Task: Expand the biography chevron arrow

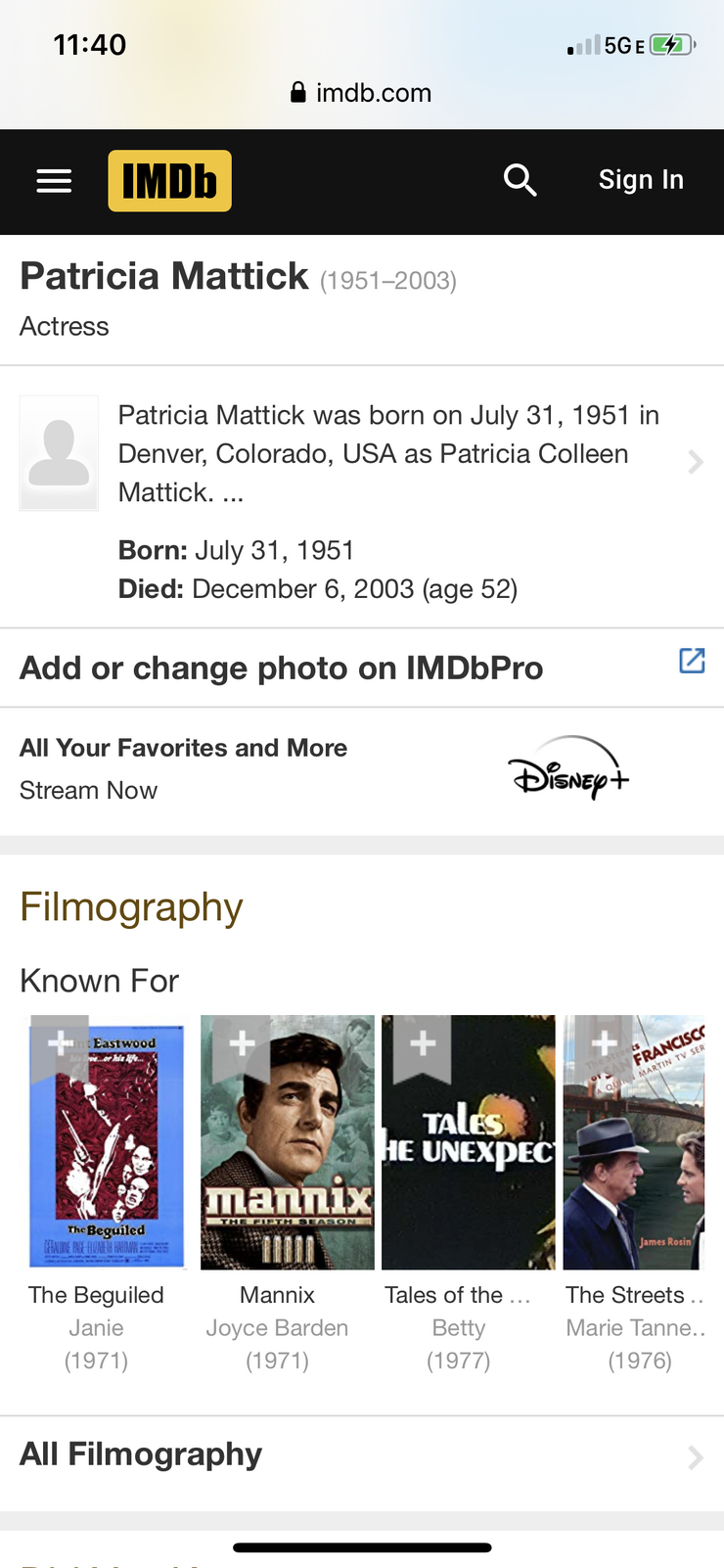Action: click(x=695, y=462)
